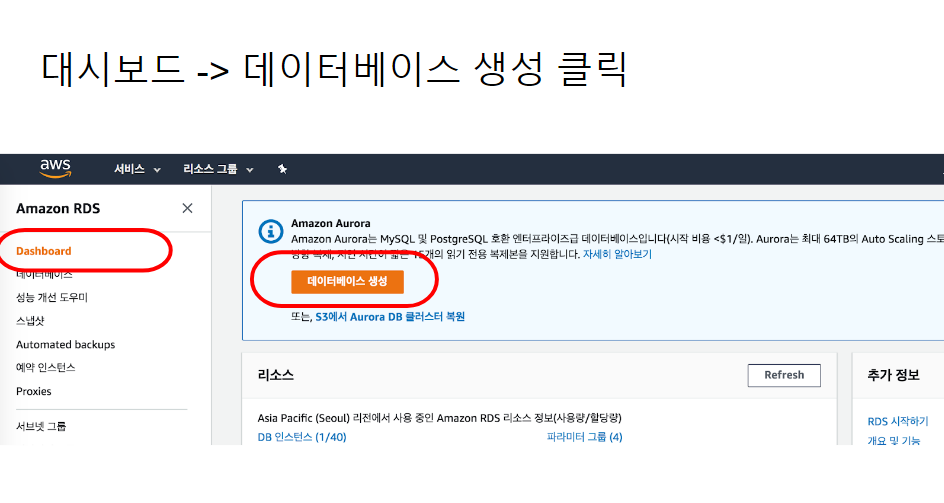The height and width of the screenshot is (503, 944).
Task: Select Dashboard in the sidebar
Action: point(43,251)
